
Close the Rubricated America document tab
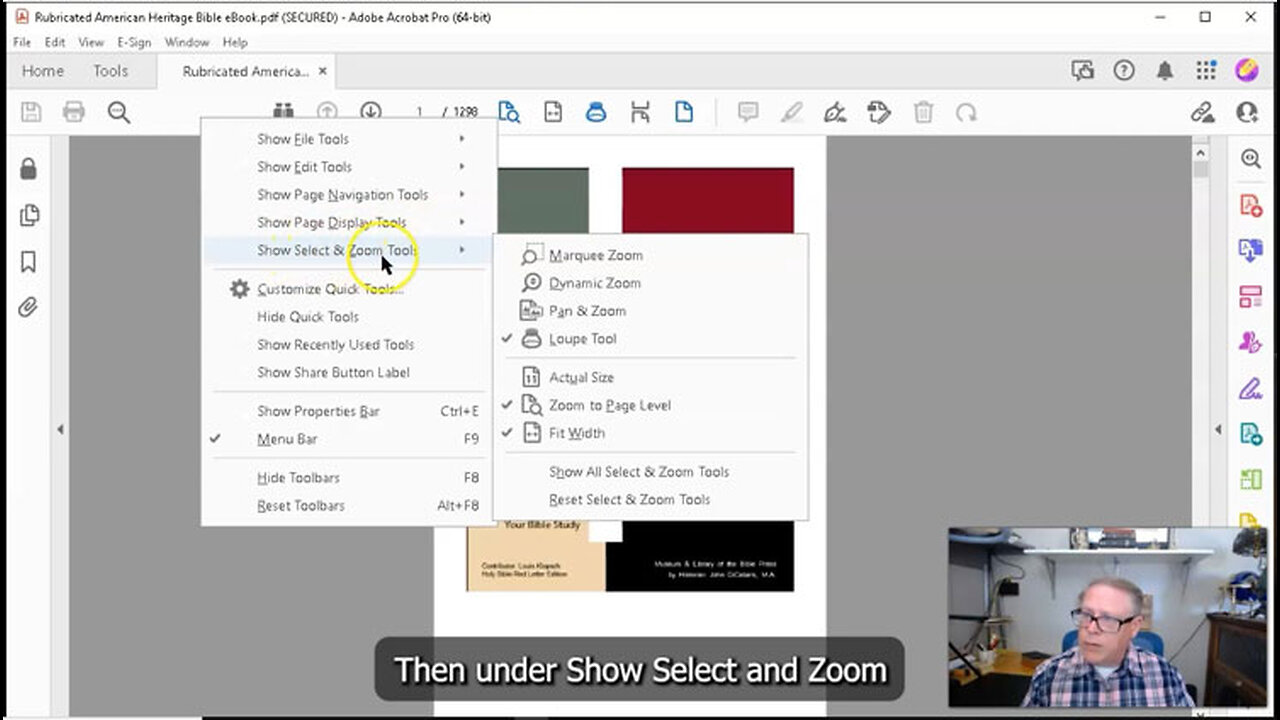click(x=322, y=71)
